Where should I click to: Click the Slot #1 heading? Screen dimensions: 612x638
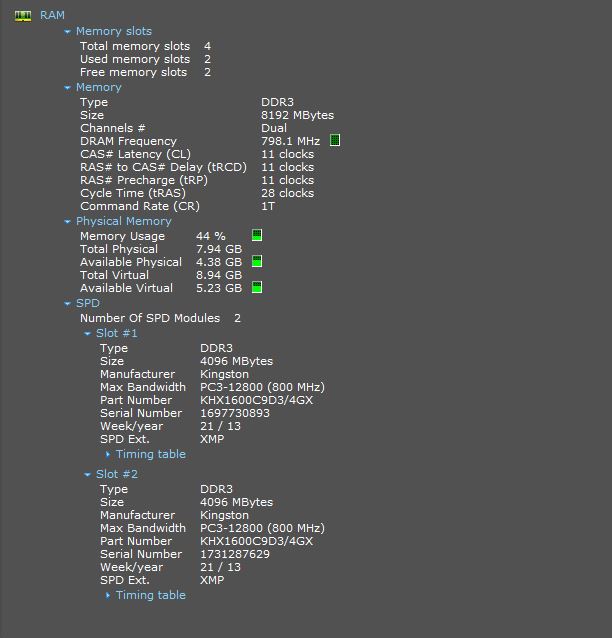click(117, 334)
